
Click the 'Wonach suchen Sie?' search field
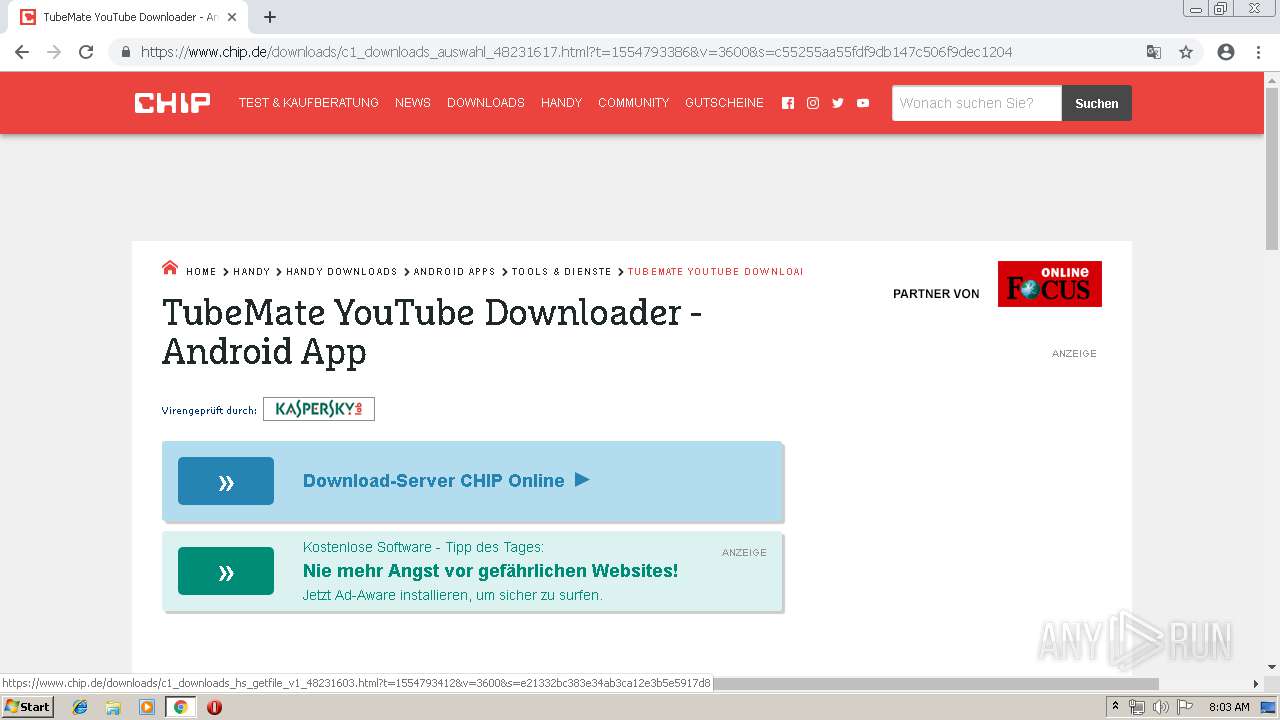click(977, 103)
